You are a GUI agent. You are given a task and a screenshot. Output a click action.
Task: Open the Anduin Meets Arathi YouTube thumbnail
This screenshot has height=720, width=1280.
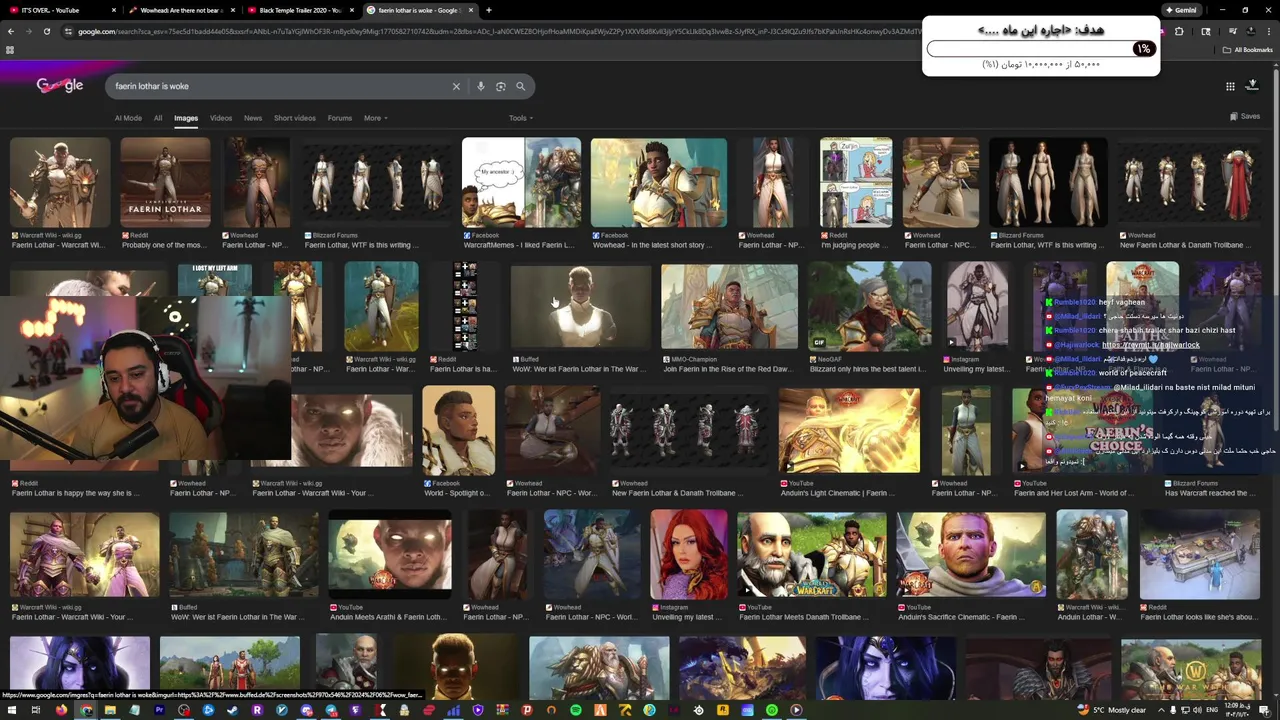(390, 555)
